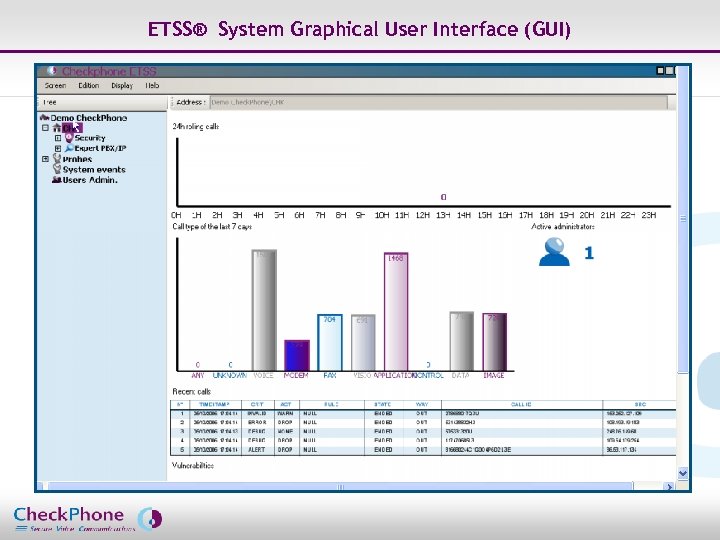This screenshot has width=720, height=540.
Task: Click the house icon of the highlighted tree node
Action: (x=56, y=128)
